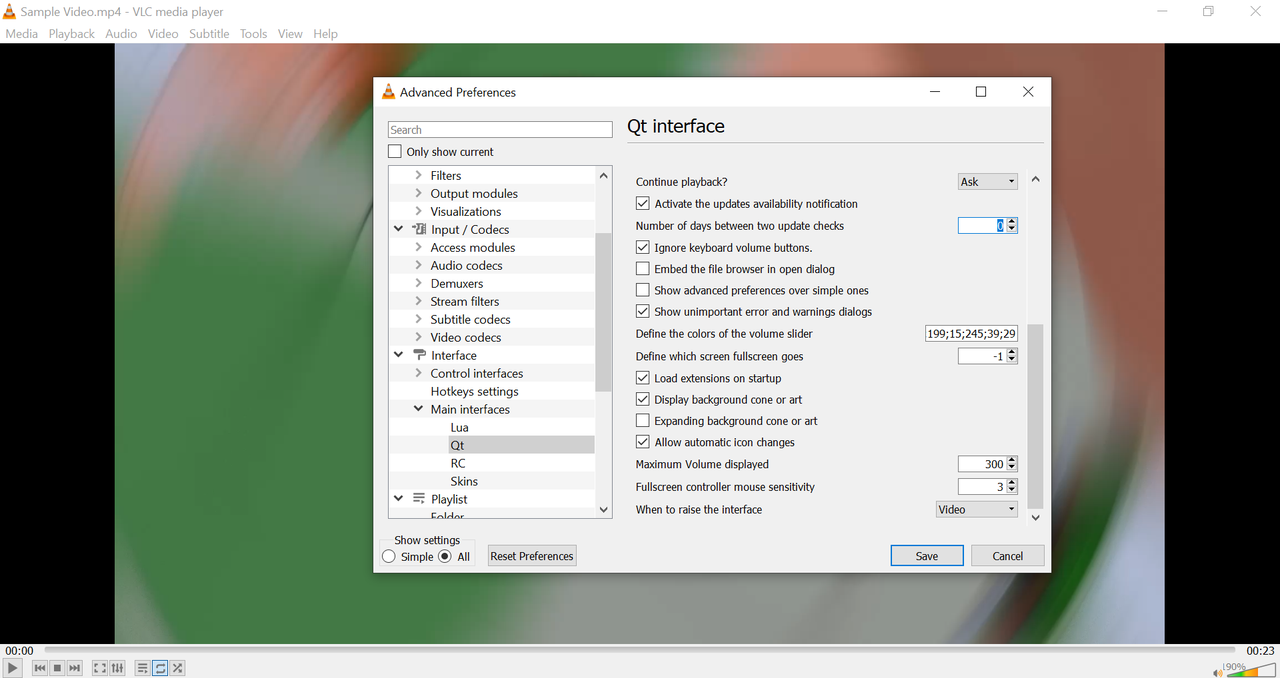1280x678 pixels.
Task: Click the Playlist category icon in the tree
Action: click(419, 499)
